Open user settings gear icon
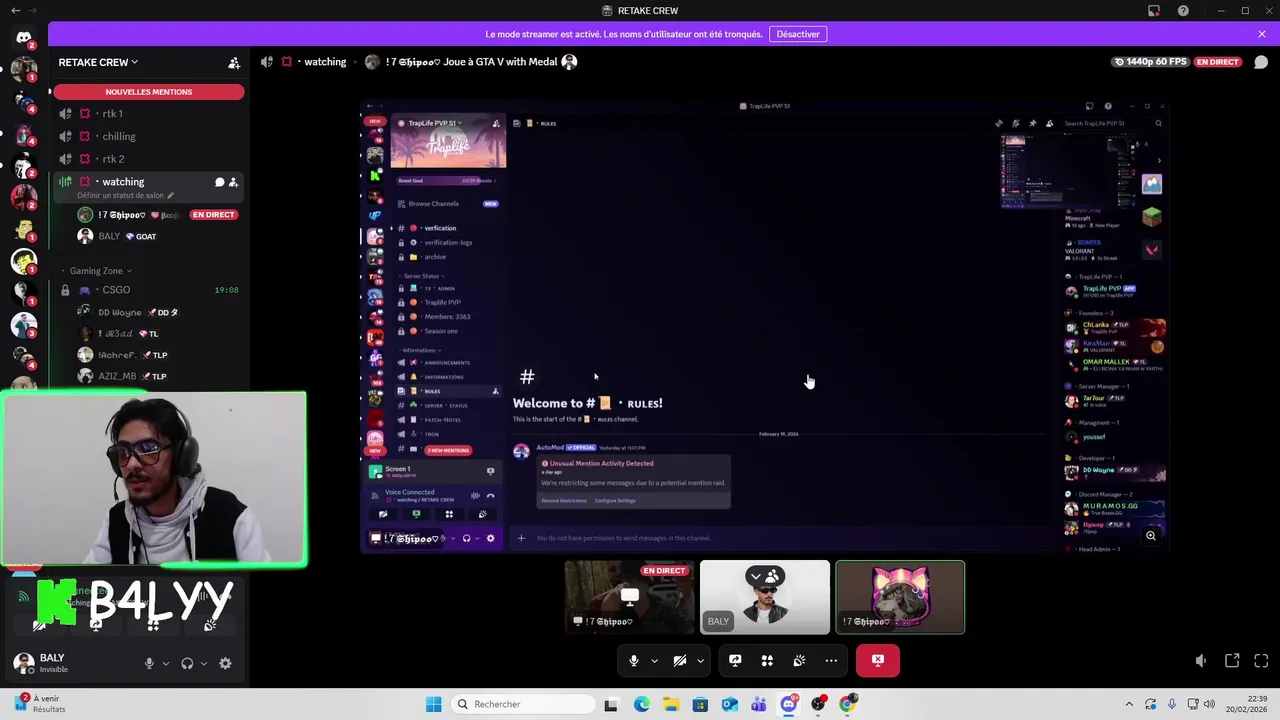Image resolution: width=1280 pixels, height=720 pixels. [225, 663]
